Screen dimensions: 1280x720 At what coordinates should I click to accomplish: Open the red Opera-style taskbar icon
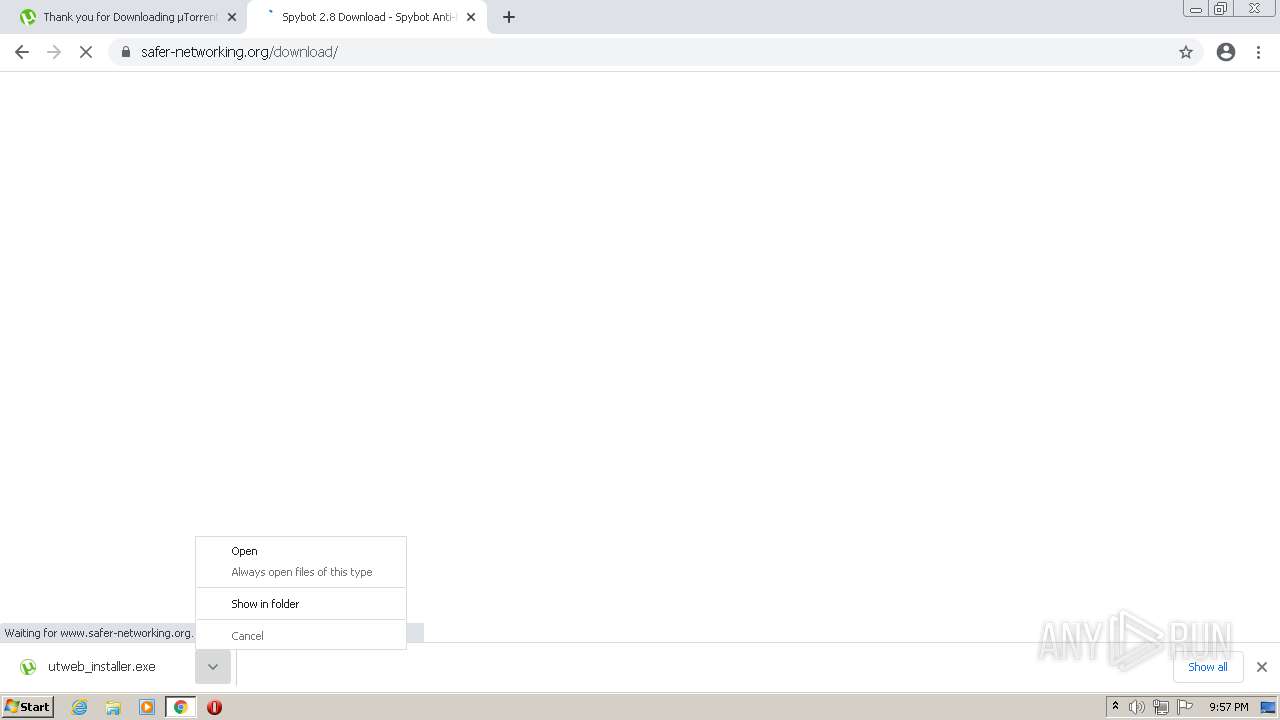click(x=214, y=707)
